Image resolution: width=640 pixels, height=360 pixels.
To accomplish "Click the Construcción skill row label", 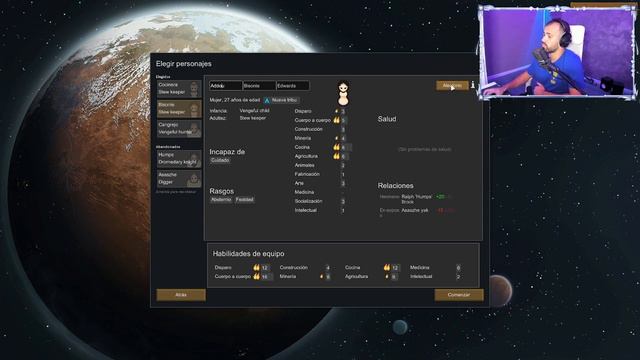I will (x=309, y=129).
